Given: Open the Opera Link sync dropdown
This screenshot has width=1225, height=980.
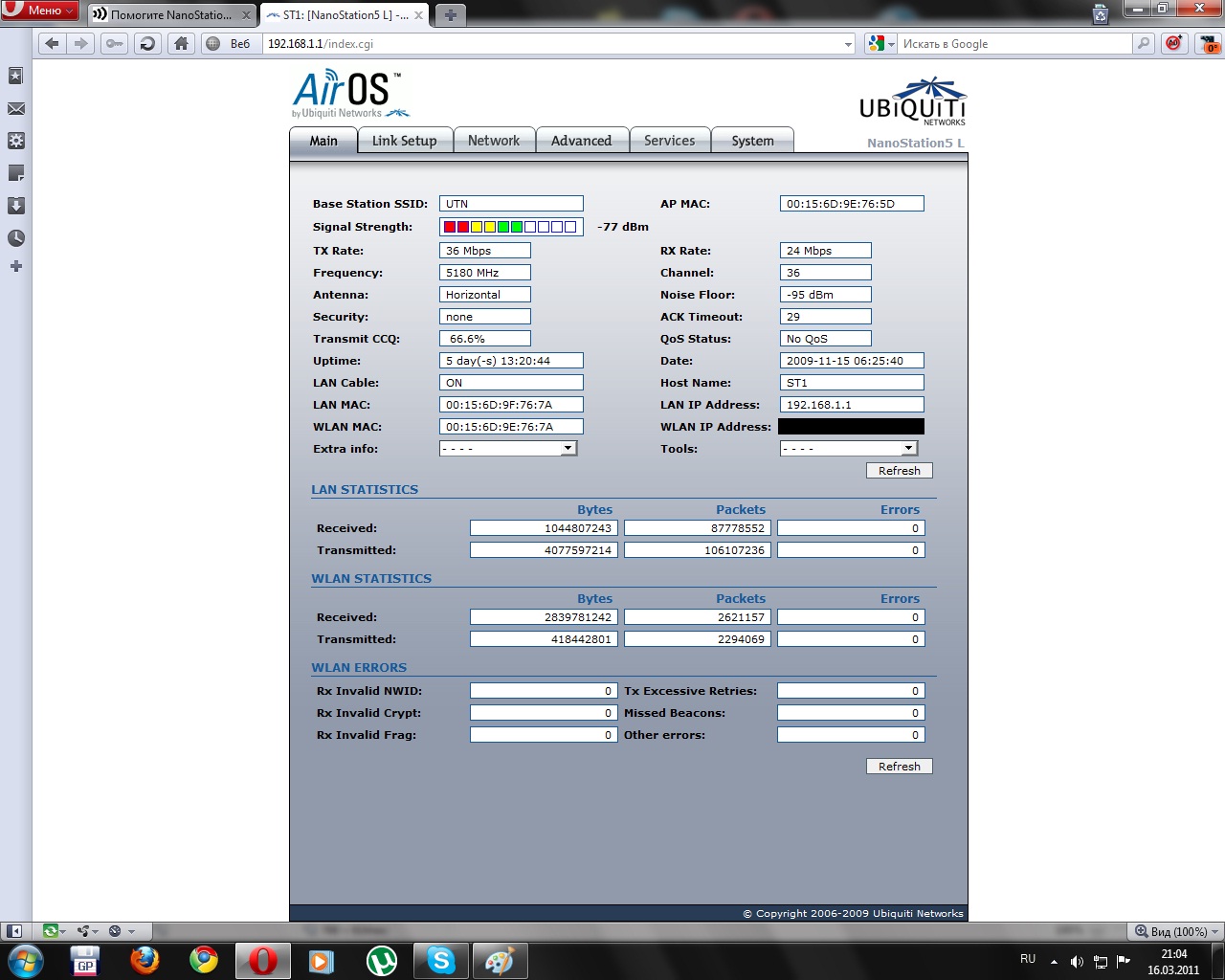Looking at the screenshot, I should [56, 930].
